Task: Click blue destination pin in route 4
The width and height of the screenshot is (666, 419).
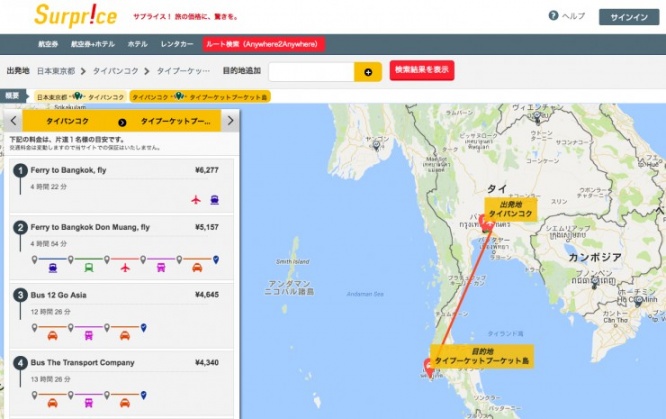Action: (x=144, y=395)
